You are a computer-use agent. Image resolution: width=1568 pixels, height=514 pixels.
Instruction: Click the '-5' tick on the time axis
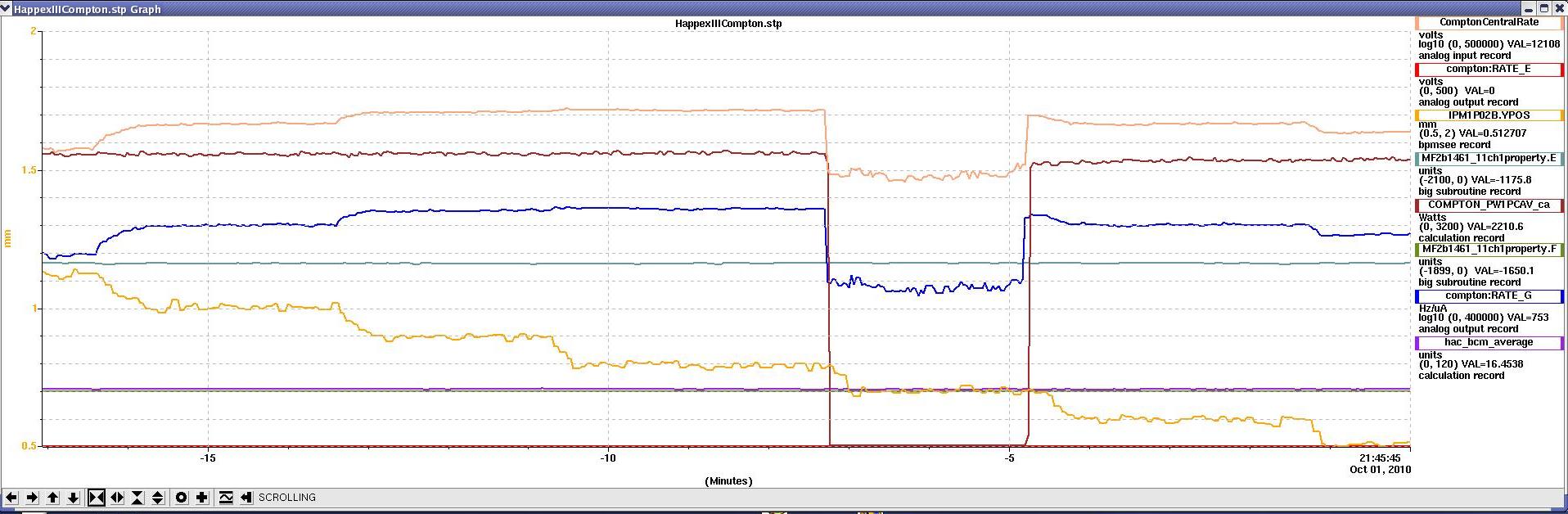coord(1009,458)
